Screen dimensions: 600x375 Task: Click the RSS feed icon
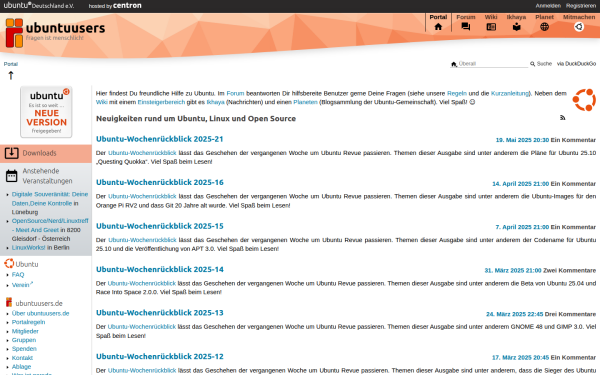(562, 118)
